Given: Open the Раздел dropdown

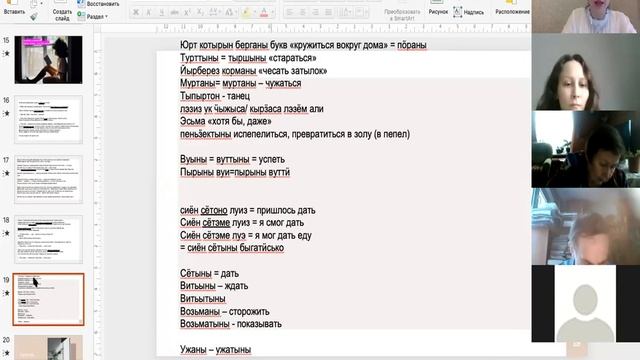Looking at the screenshot, I should click(x=93, y=16).
